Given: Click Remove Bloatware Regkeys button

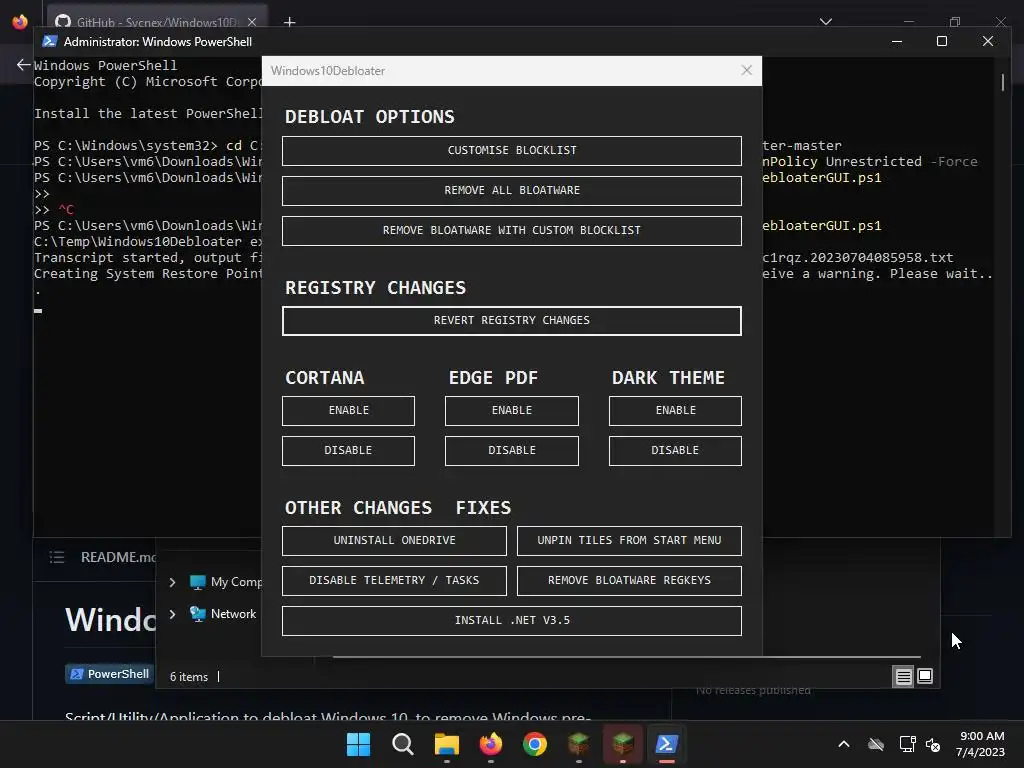Looking at the screenshot, I should 629,581.
